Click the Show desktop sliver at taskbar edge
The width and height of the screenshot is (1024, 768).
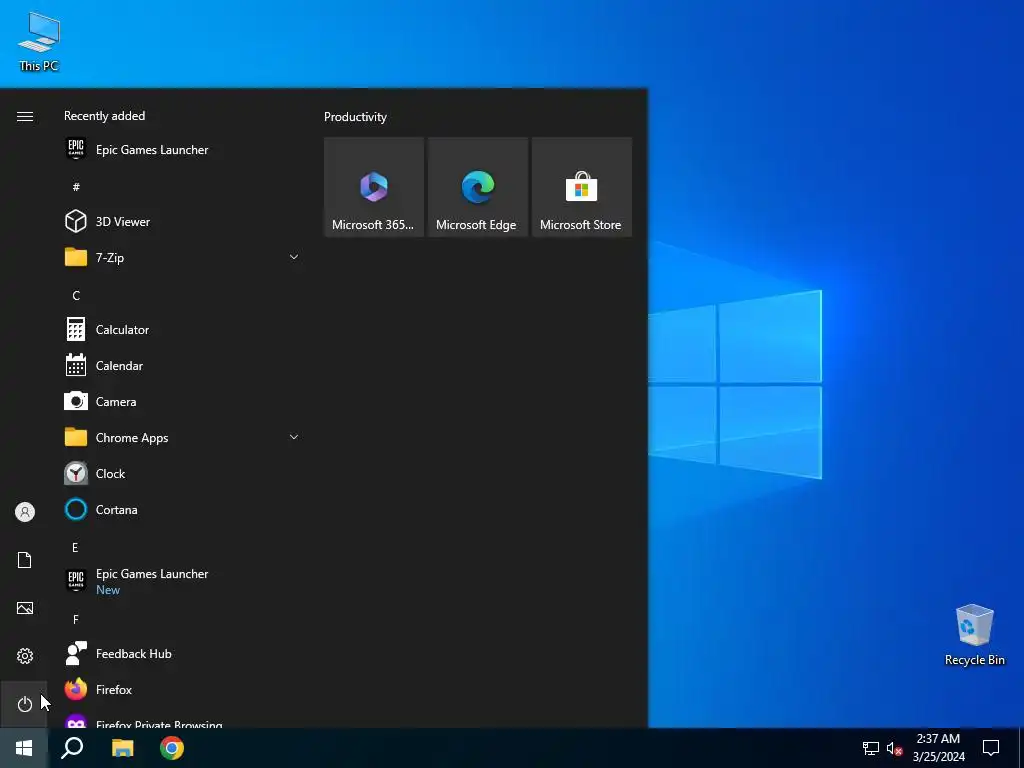coord(1021,748)
